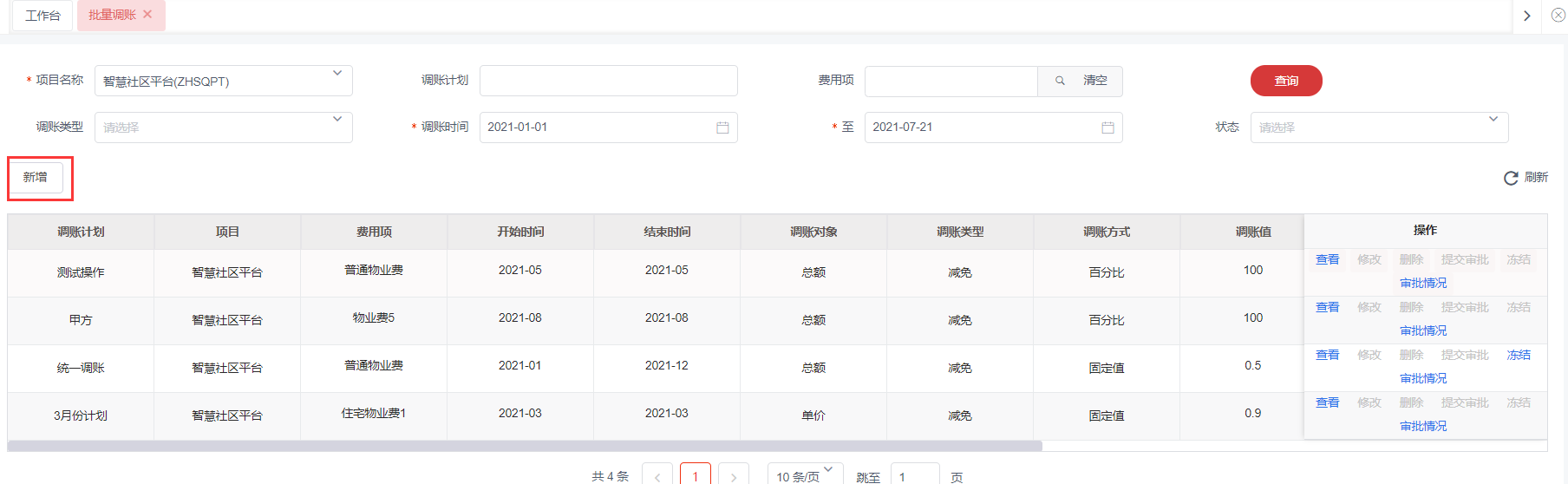
Task: Click the 调账对象 column header
Action: [x=813, y=232]
